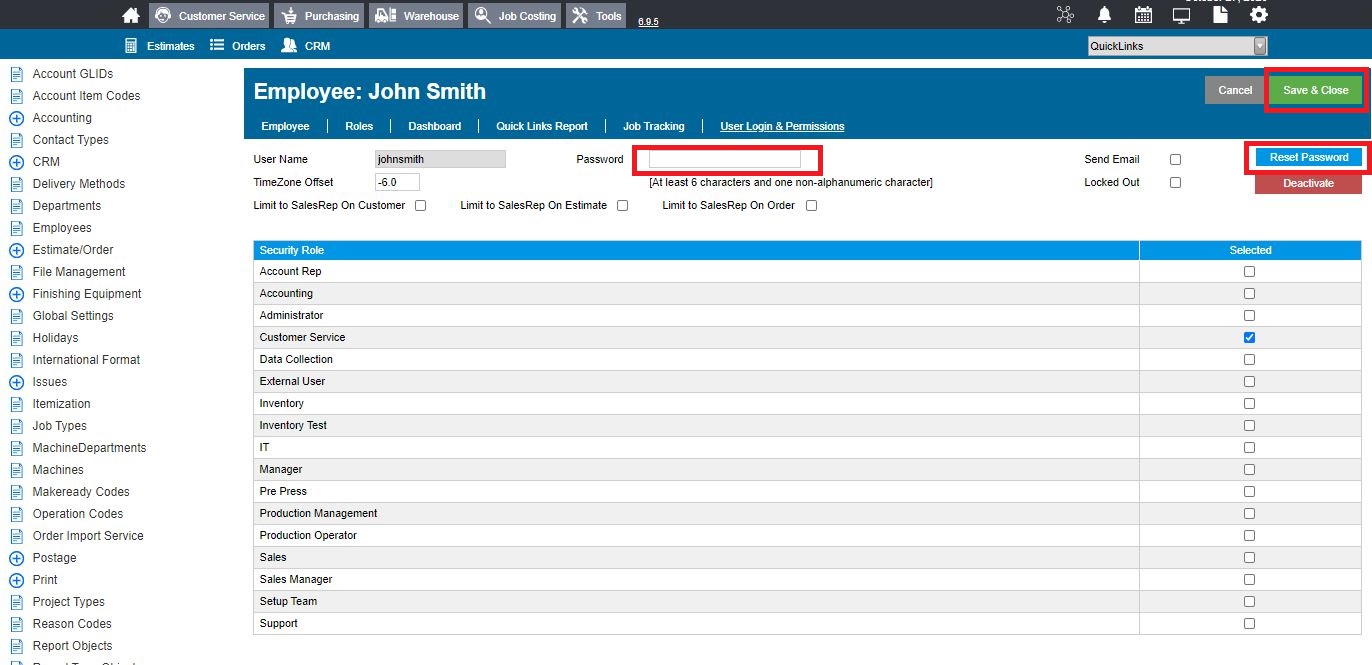Click the Deactivate button
Screen dimensions: 1372x665
point(1308,183)
